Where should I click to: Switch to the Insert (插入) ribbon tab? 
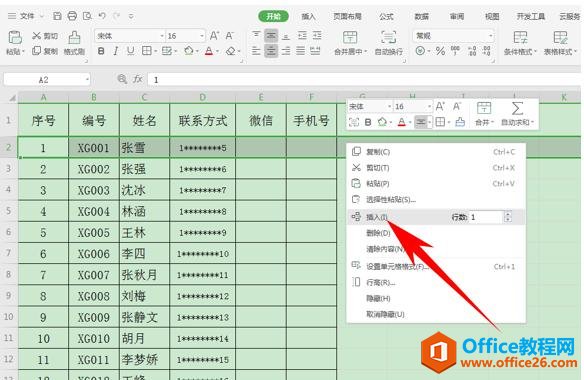point(308,16)
